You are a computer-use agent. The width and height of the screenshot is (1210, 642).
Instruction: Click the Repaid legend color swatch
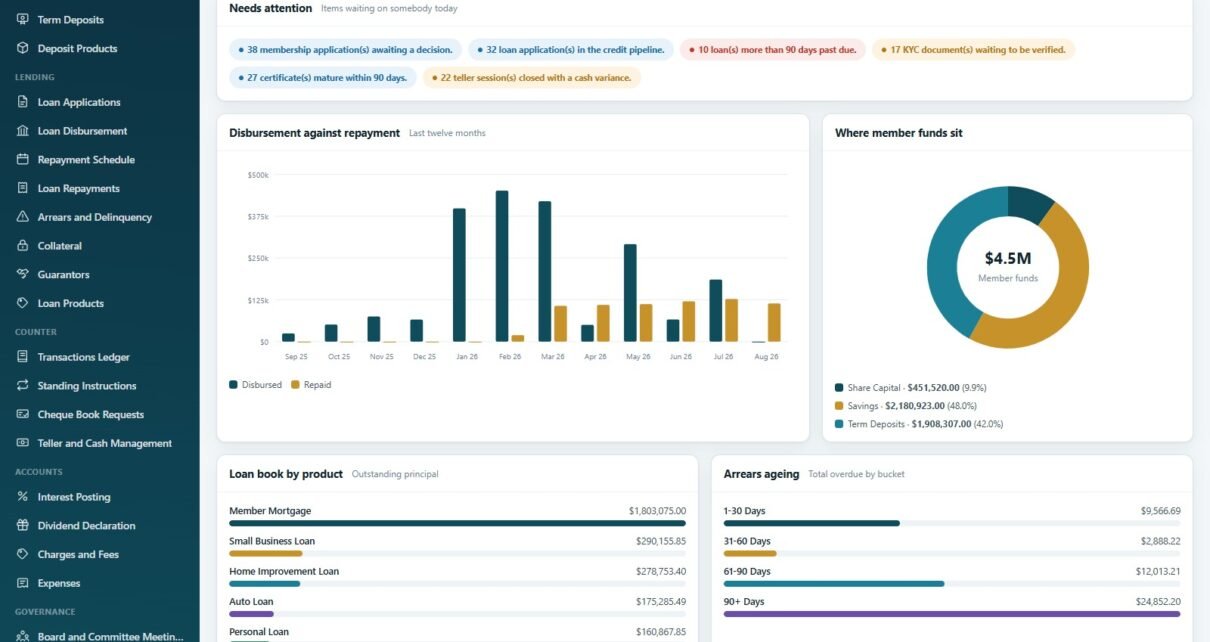click(x=295, y=384)
